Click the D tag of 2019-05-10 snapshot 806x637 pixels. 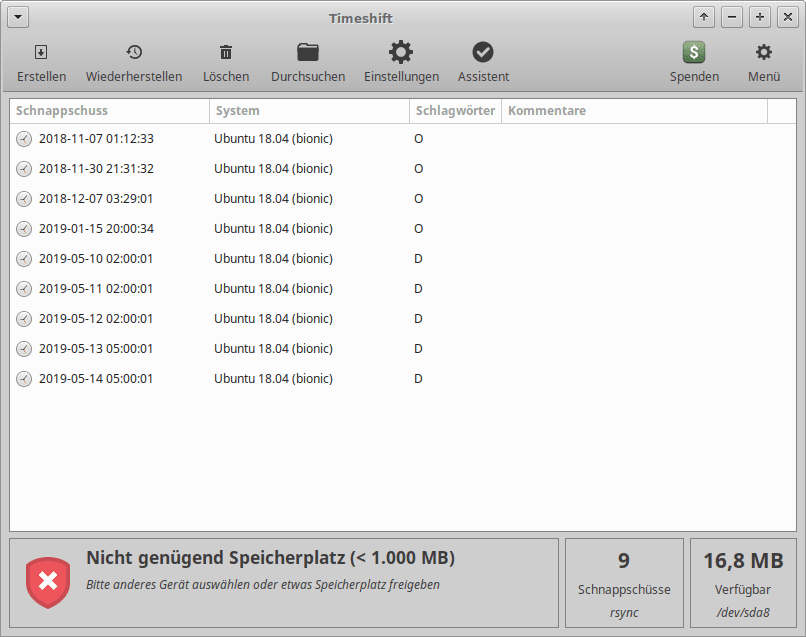[x=418, y=259]
